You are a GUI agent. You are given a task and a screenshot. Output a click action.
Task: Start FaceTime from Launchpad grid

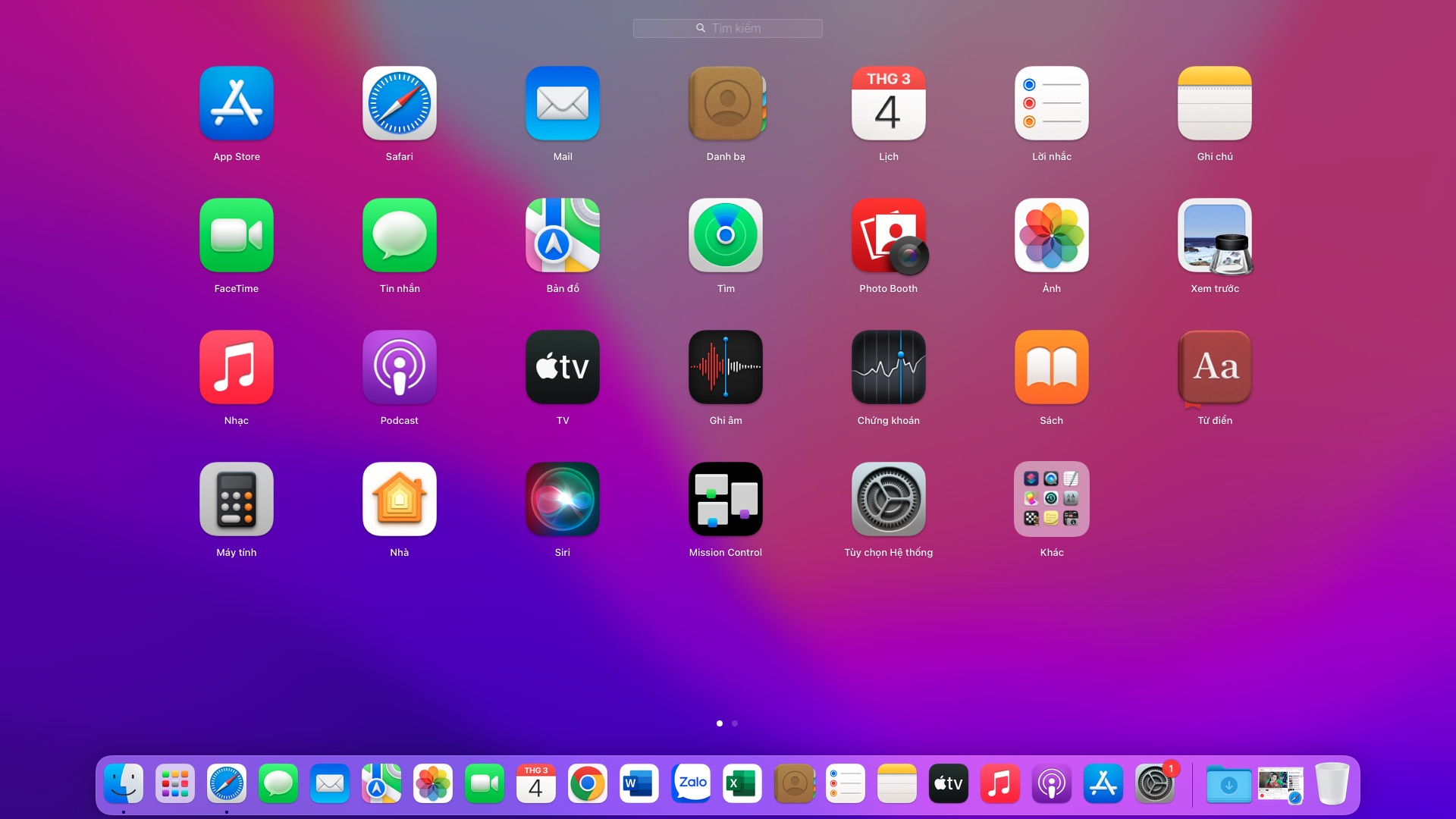click(237, 235)
